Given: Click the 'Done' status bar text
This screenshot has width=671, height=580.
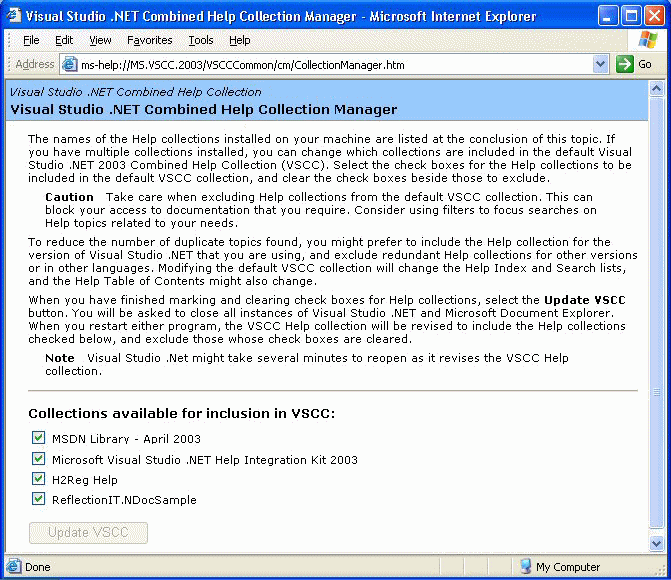Looking at the screenshot, I should [38, 567].
